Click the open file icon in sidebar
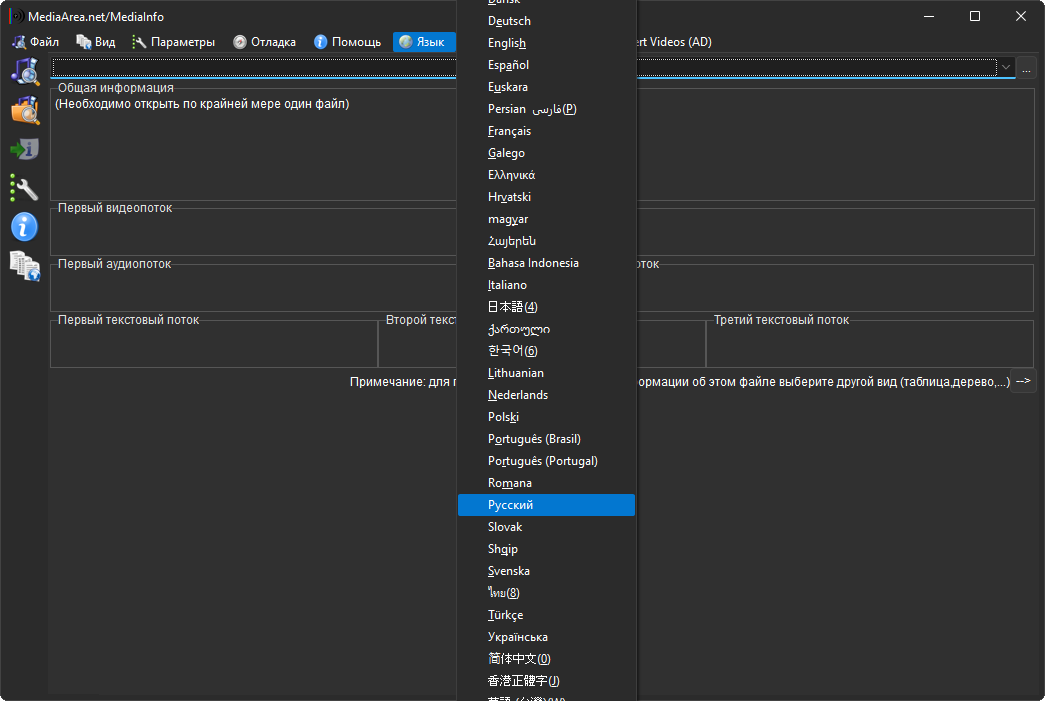The image size is (1045, 701). tap(25, 72)
